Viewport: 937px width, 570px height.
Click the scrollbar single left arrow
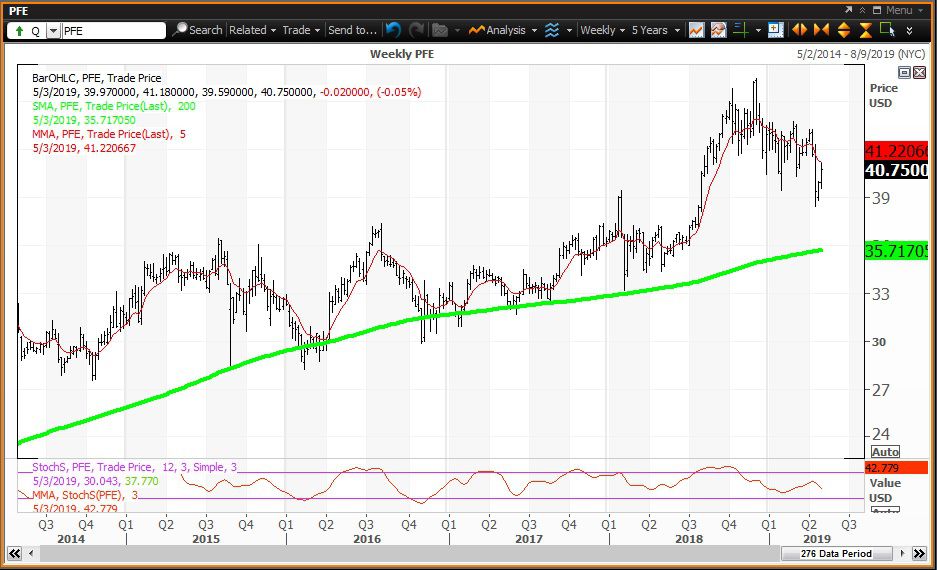point(30,553)
